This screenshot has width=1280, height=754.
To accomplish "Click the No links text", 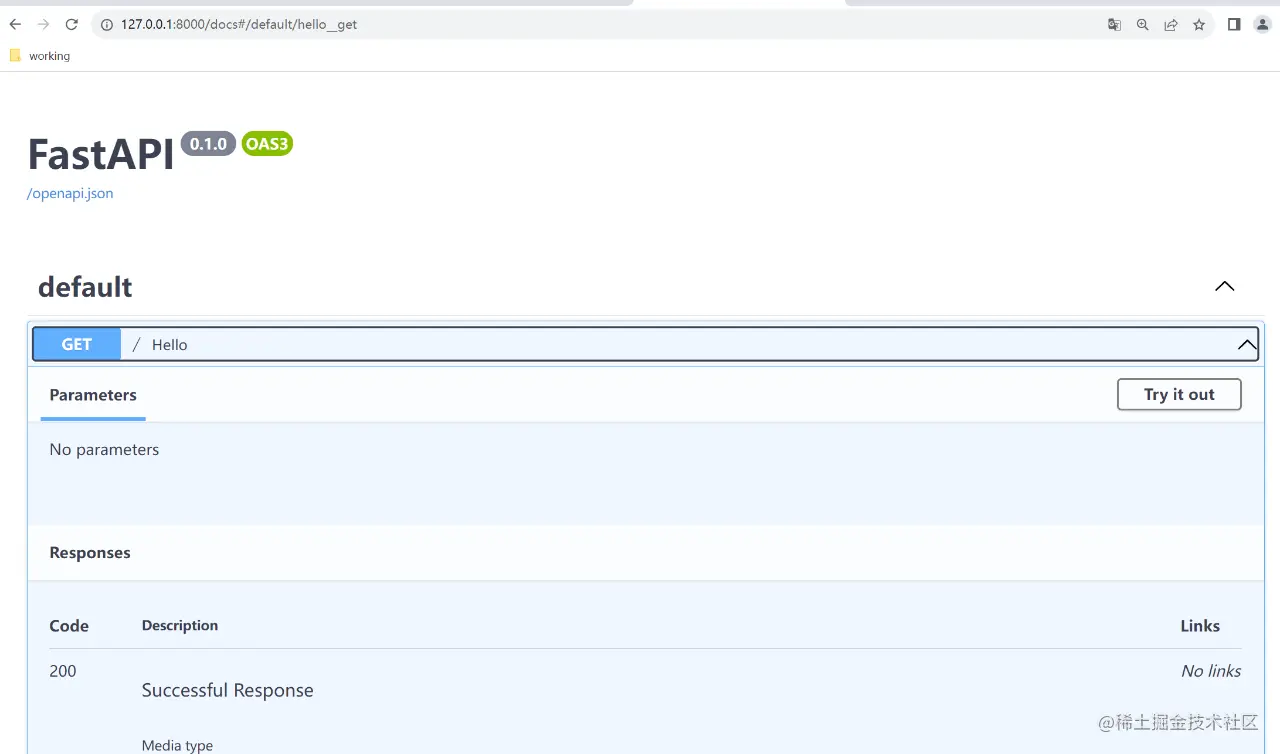I will point(1211,671).
